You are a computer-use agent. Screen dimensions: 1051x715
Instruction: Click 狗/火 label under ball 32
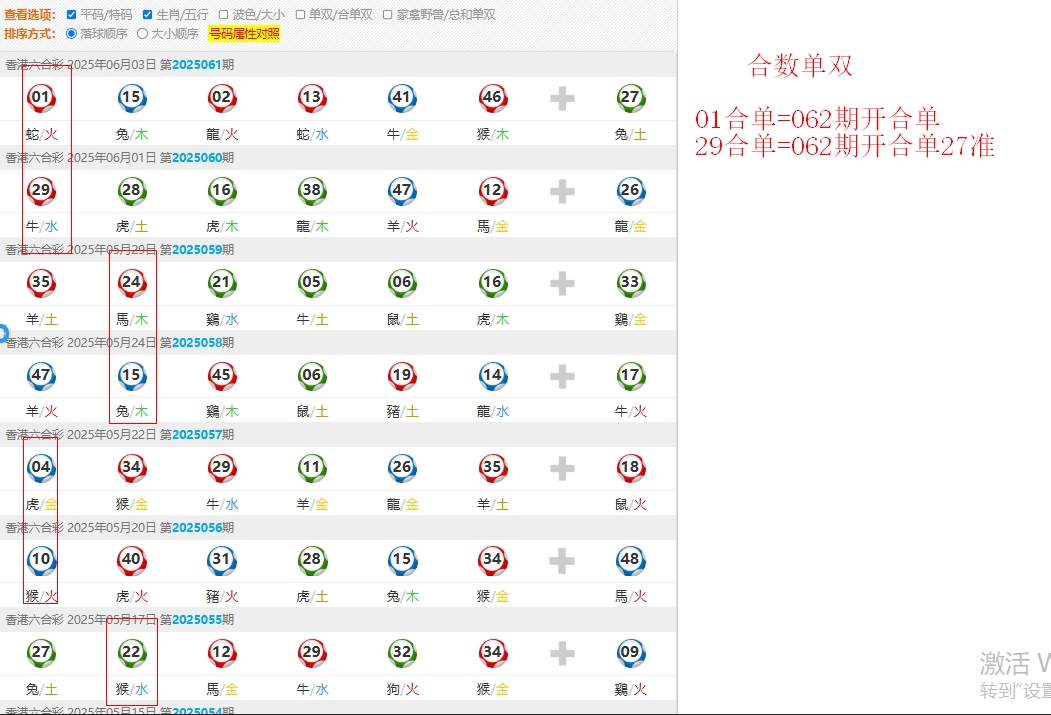402,689
